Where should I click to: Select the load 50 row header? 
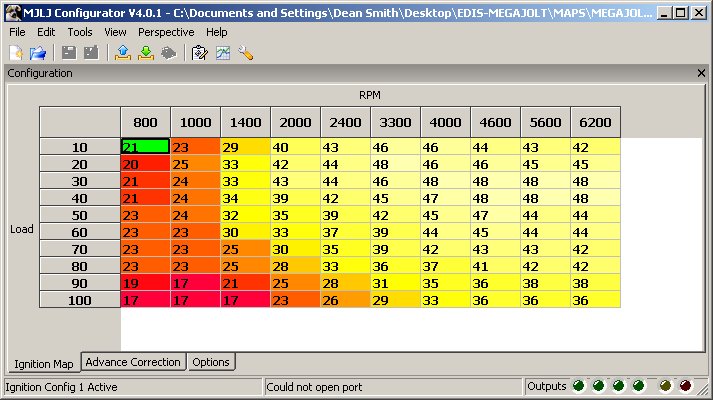coord(80,215)
